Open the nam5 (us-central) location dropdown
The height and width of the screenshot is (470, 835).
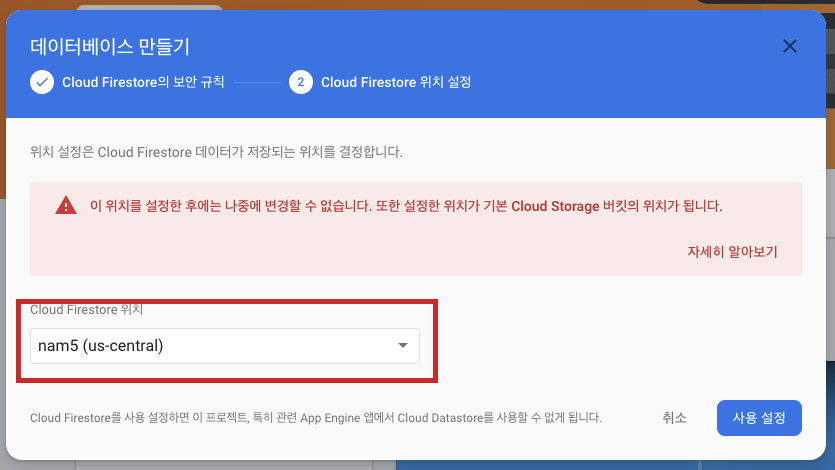click(225, 346)
